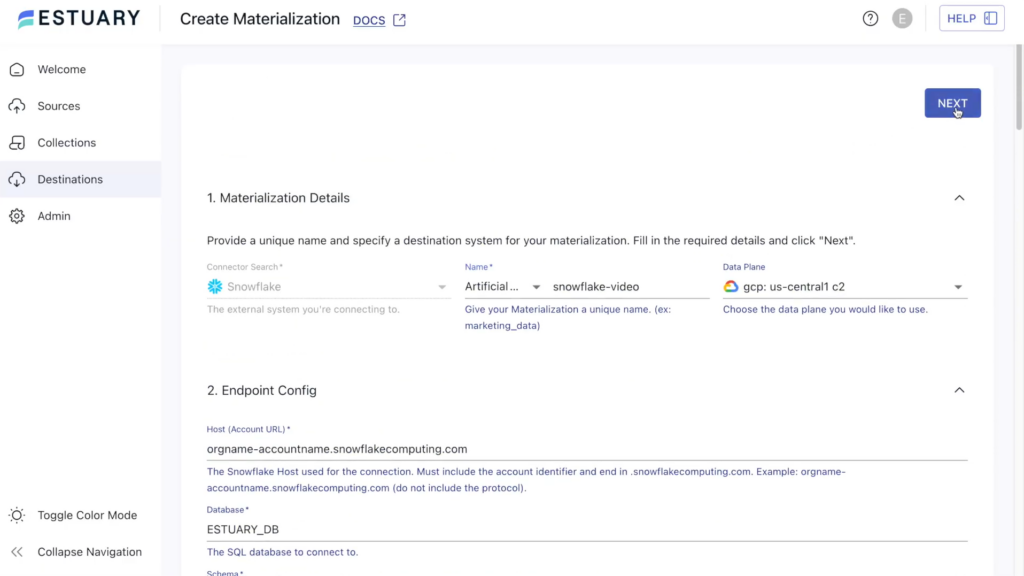Click the NEXT button
The image size is (1024, 576).
[952, 103]
